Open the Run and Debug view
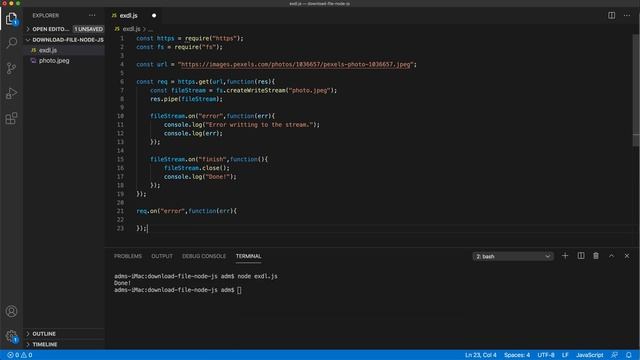The height and width of the screenshot is (360, 640). point(11,93)
